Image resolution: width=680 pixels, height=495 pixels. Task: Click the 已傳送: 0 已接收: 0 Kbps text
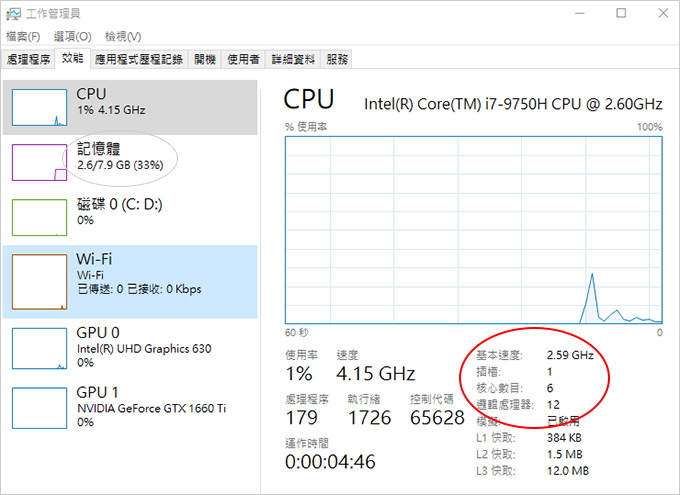pyautogui.click(x=139, y=289)
